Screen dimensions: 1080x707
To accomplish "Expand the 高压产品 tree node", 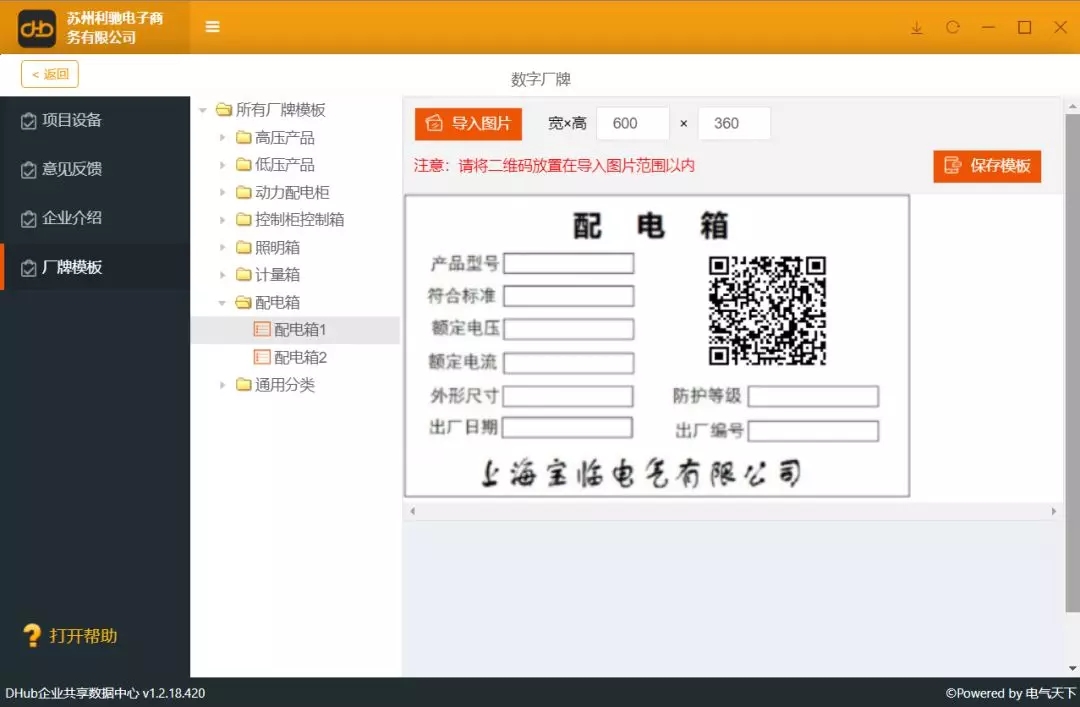I will coord(222,138).
